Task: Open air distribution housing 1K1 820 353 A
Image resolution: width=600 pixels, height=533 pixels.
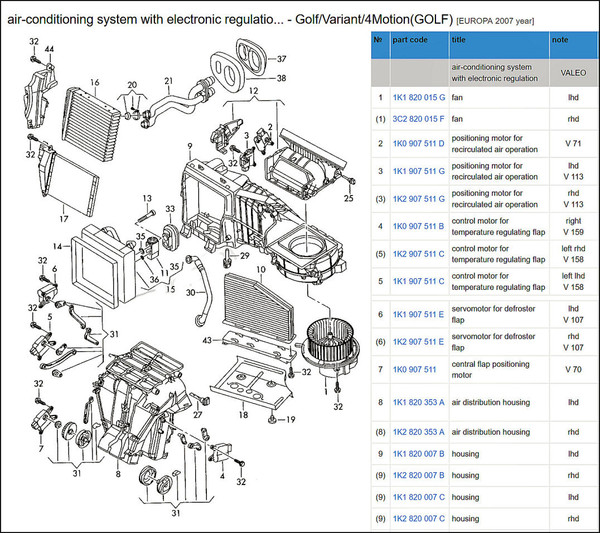Action: coord(419,402)
